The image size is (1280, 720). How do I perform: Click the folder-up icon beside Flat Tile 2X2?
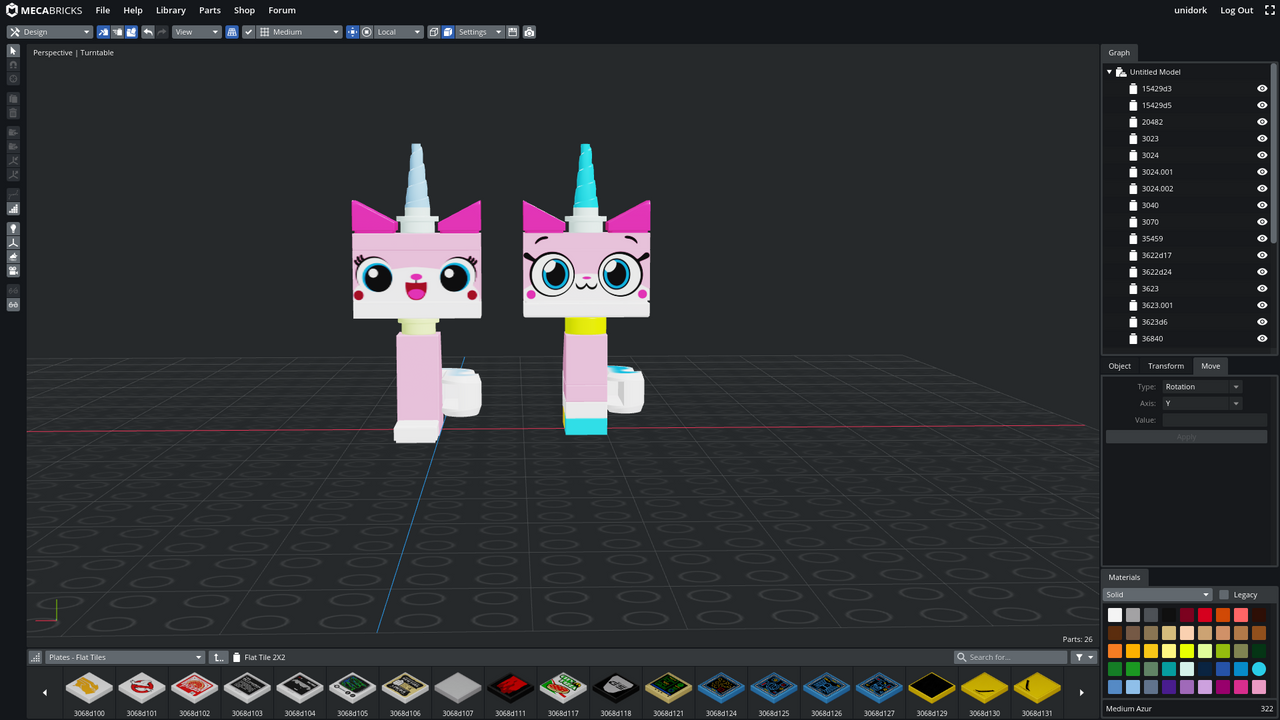click(219, 657)
